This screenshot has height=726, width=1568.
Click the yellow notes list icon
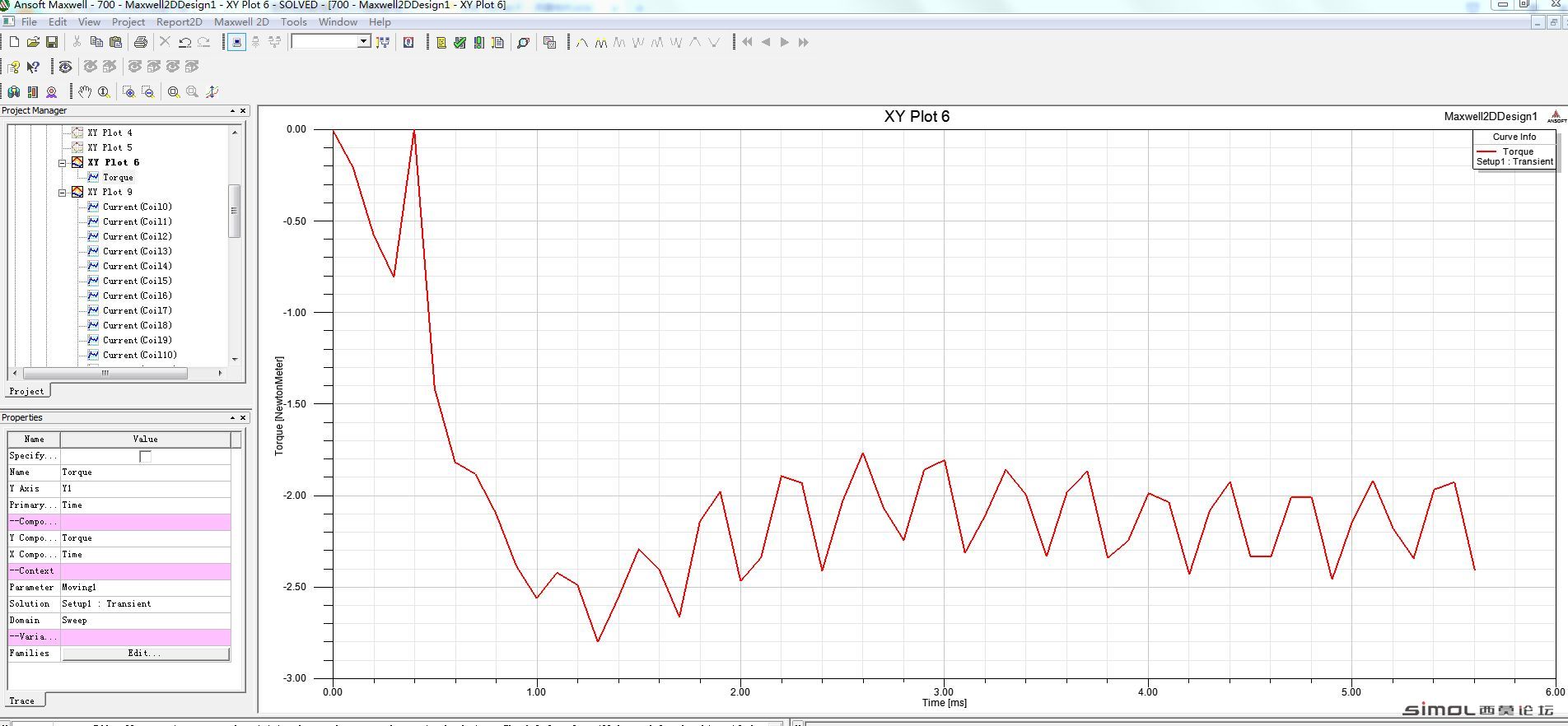(441, 42)
